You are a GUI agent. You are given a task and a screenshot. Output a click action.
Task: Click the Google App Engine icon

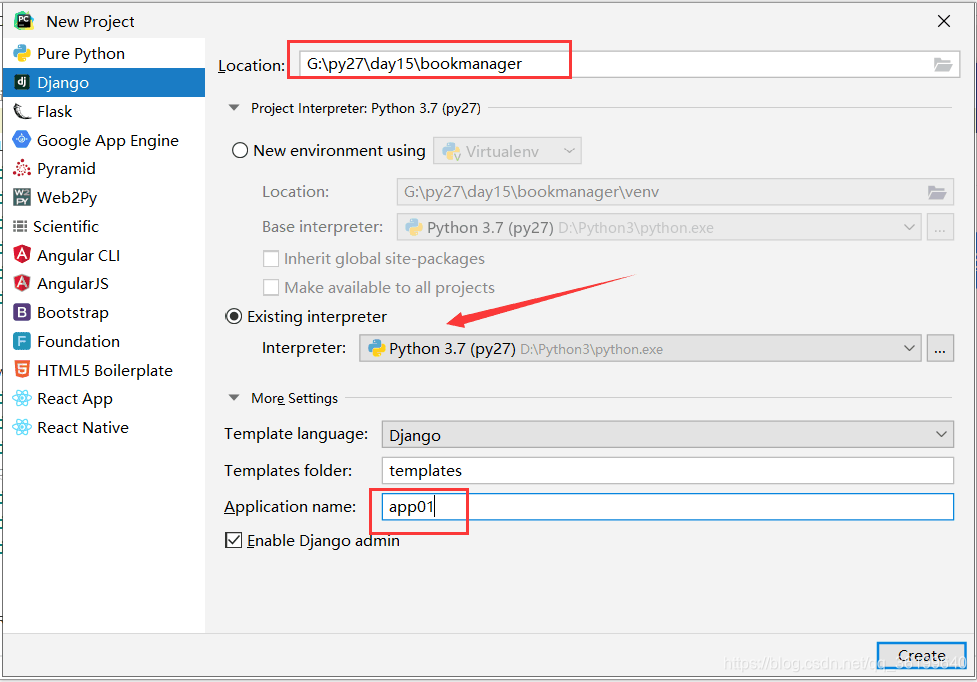click(22, 140)
